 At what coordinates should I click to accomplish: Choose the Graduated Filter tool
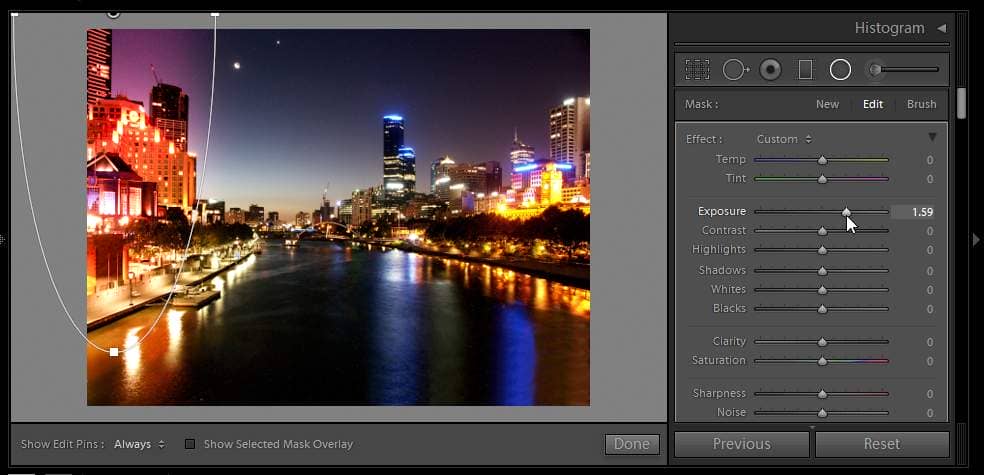[x=805, y=69]
